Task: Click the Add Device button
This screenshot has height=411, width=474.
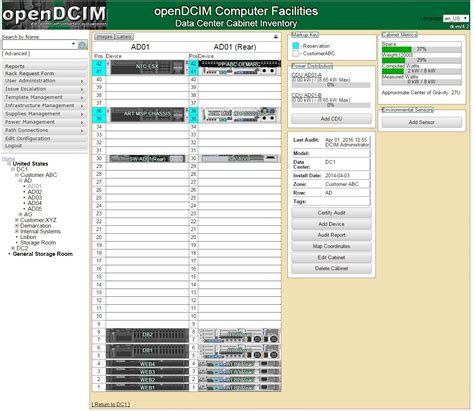Action: tap(331, 224)
